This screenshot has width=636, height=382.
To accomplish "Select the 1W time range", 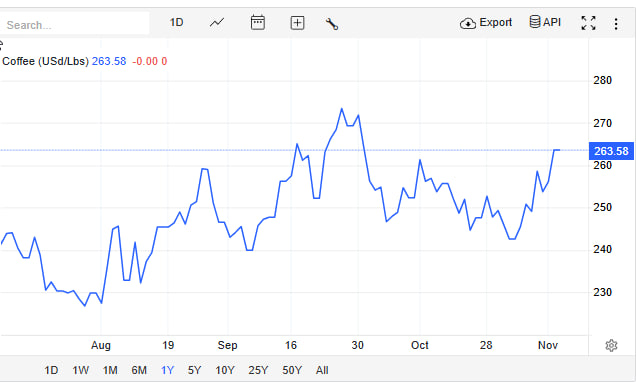I will [81, 370].
